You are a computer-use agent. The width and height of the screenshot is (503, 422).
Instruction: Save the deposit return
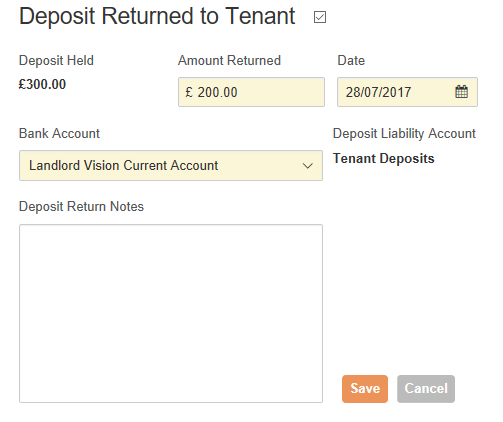(x=365, y=389)
